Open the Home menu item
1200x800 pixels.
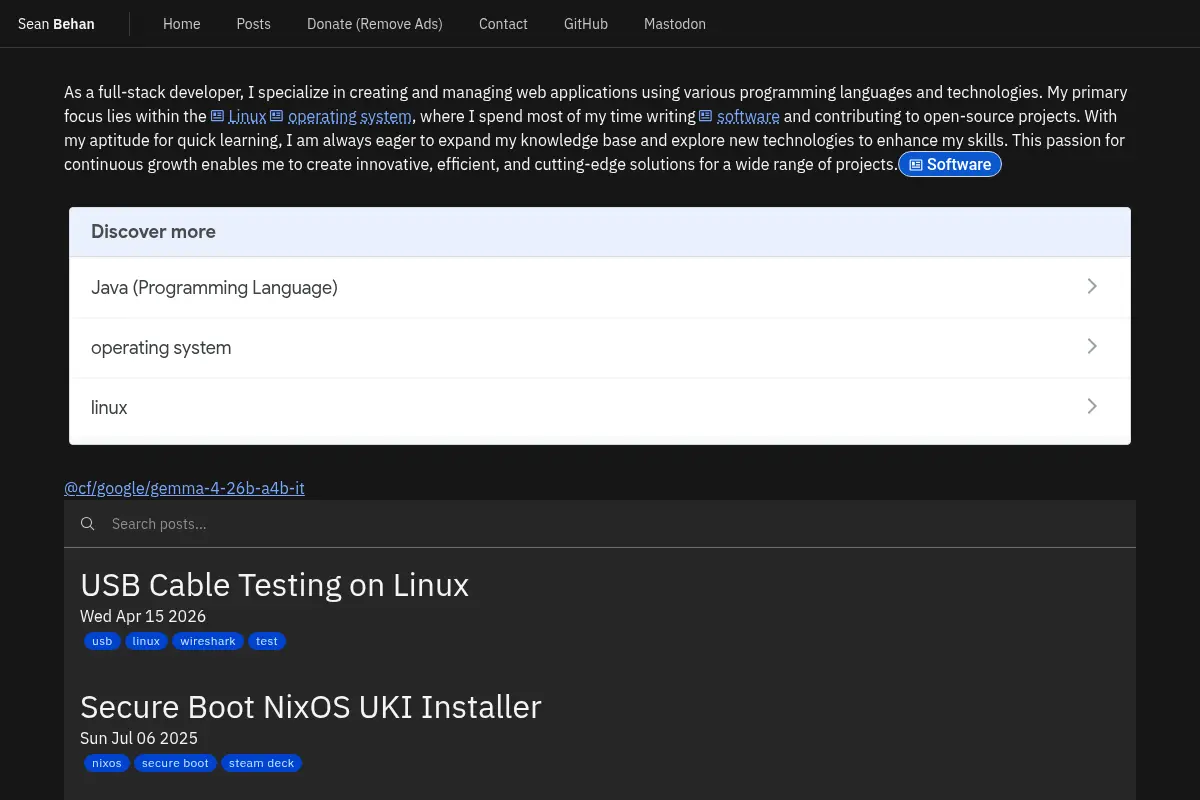pos(182,24)
